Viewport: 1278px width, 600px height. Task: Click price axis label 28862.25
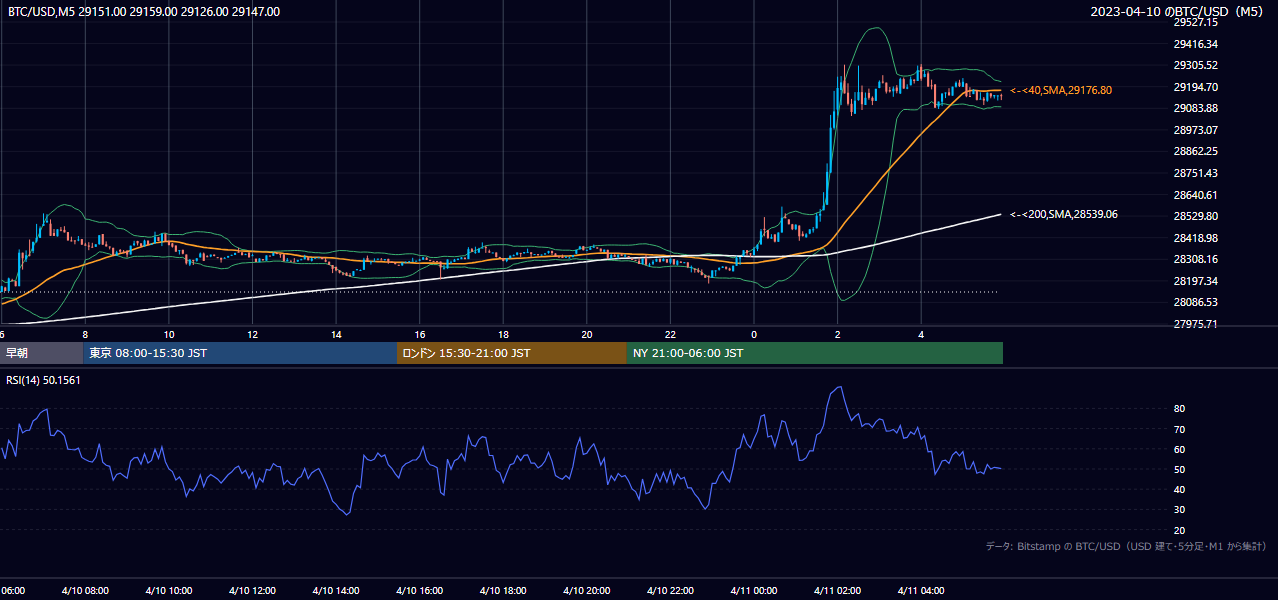point(1196,151)
